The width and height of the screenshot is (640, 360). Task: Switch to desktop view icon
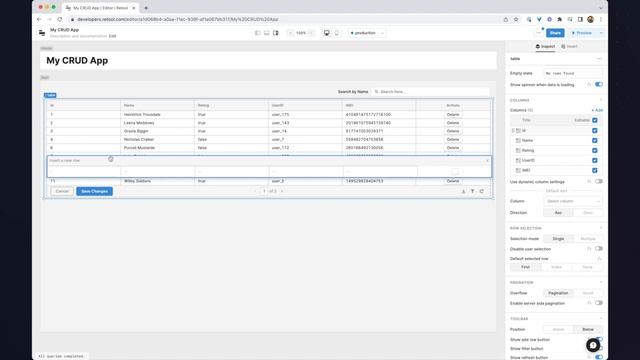click(327, 33)
